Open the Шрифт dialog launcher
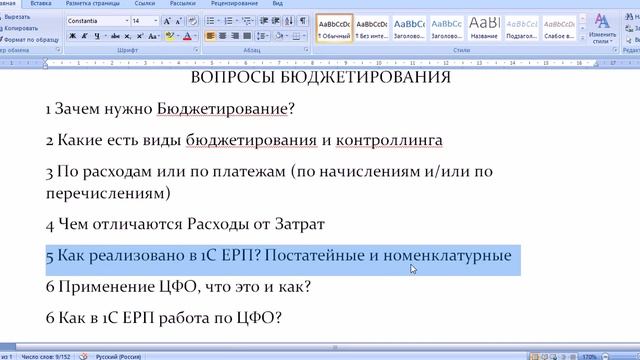Image resolution: width=640 pixels, height=360 pixels. pos(196,50)
